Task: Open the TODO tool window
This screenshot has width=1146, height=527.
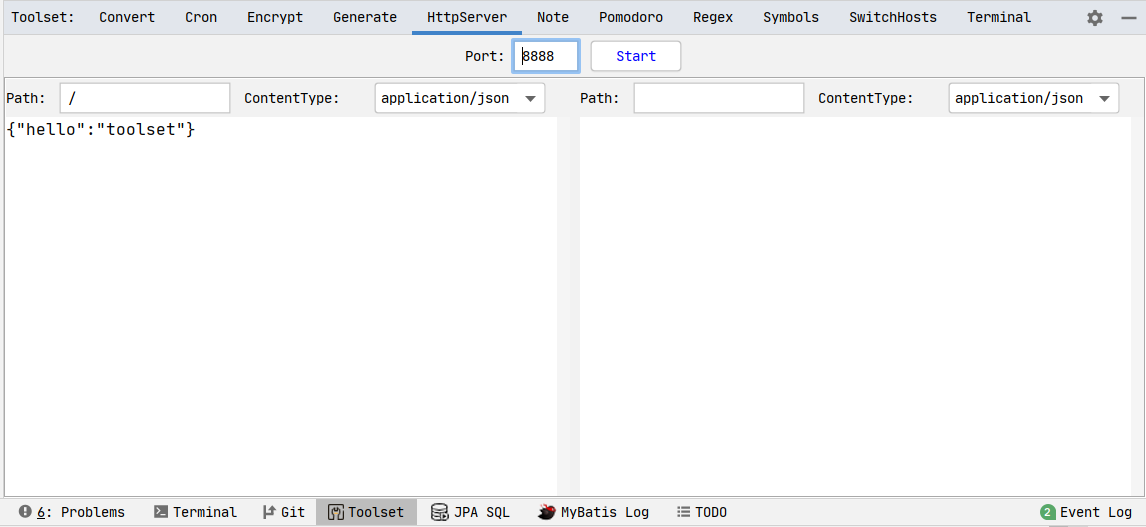Action: click(x=702, y=512)
